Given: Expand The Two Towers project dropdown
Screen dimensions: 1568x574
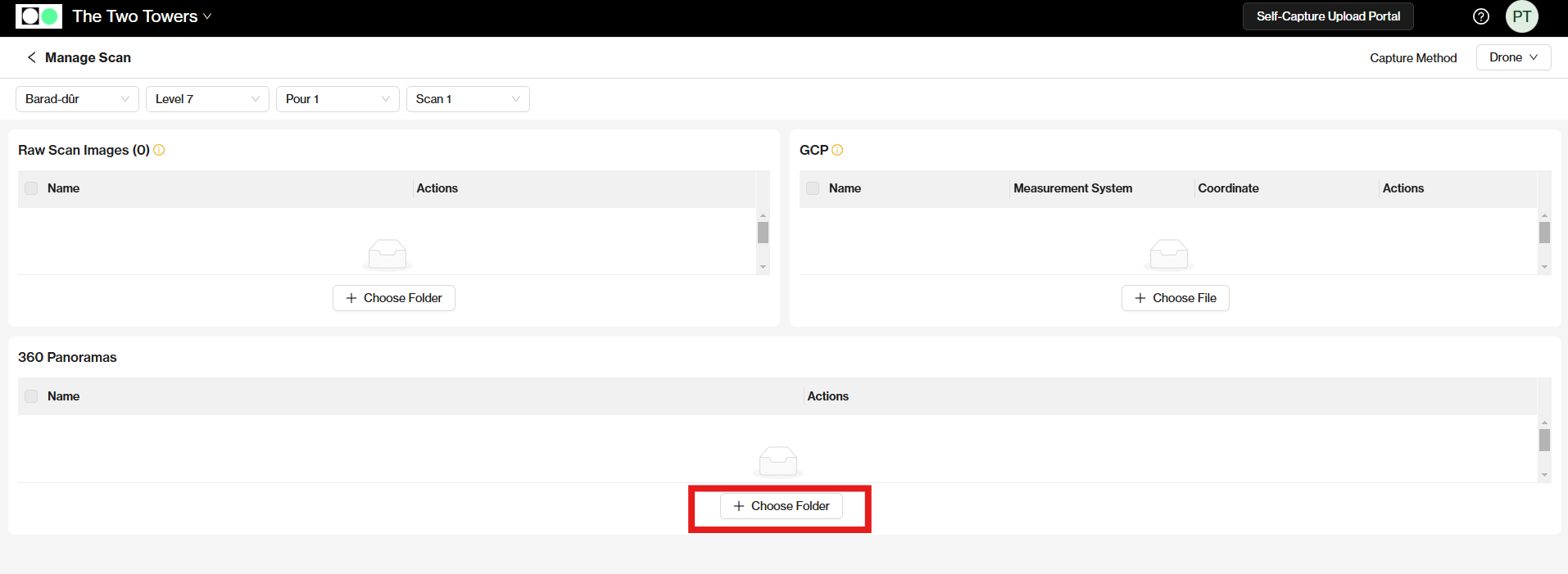Looking at the screenshot, I should (142, 16).
